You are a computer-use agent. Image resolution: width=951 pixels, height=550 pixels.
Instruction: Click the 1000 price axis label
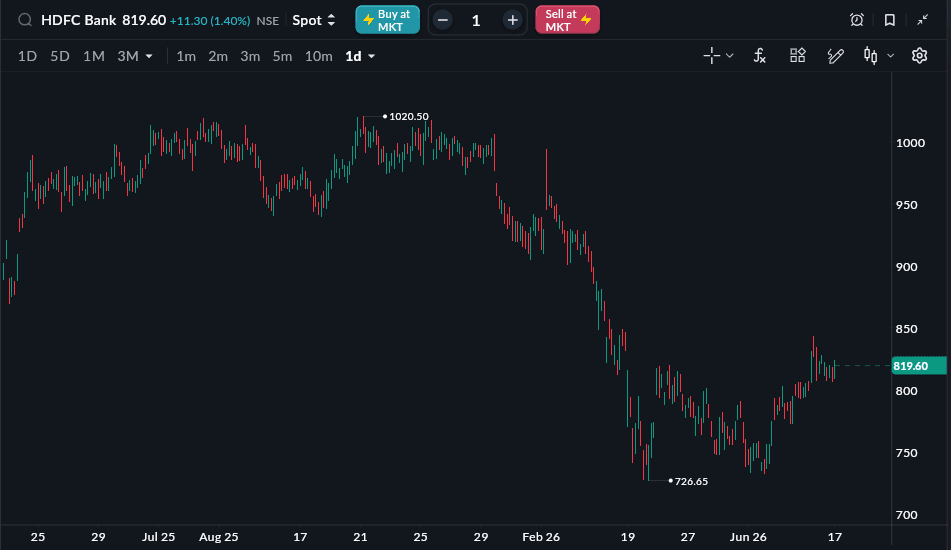coord(910,143)
